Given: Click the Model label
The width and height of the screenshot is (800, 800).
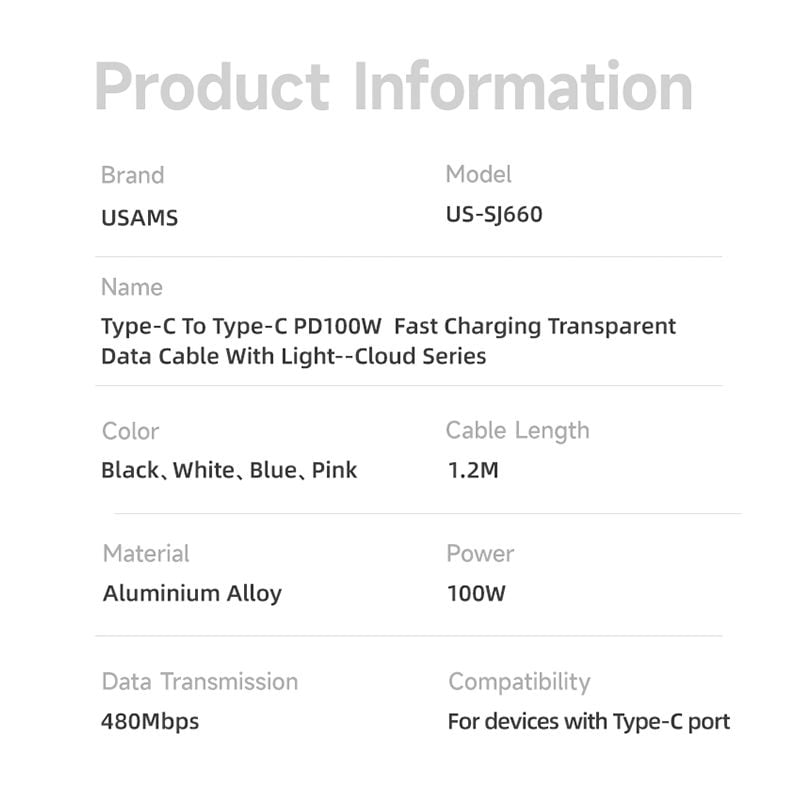Looking at the screenshot, I should [478, 174].
